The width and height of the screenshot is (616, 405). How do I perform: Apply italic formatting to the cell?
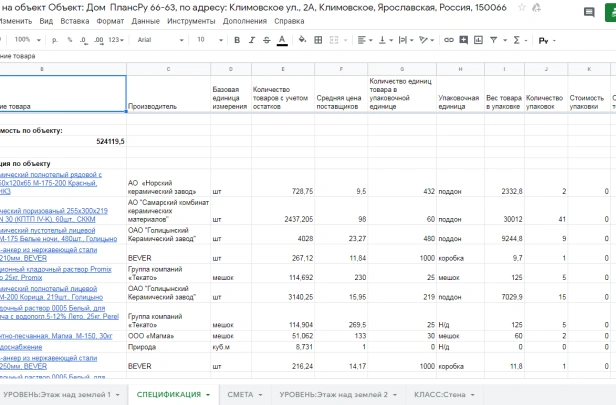252,40
